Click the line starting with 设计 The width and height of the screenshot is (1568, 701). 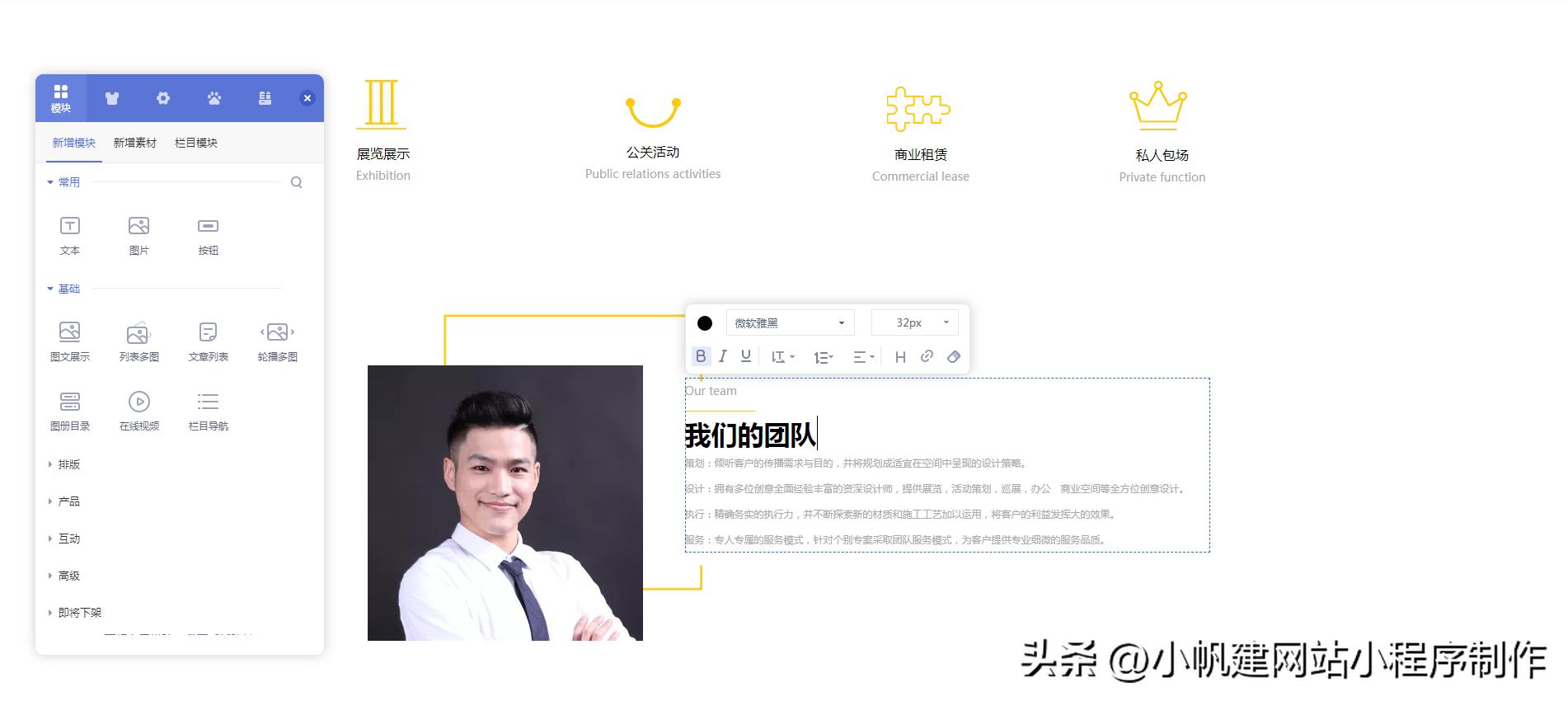[x=936, y=489]
